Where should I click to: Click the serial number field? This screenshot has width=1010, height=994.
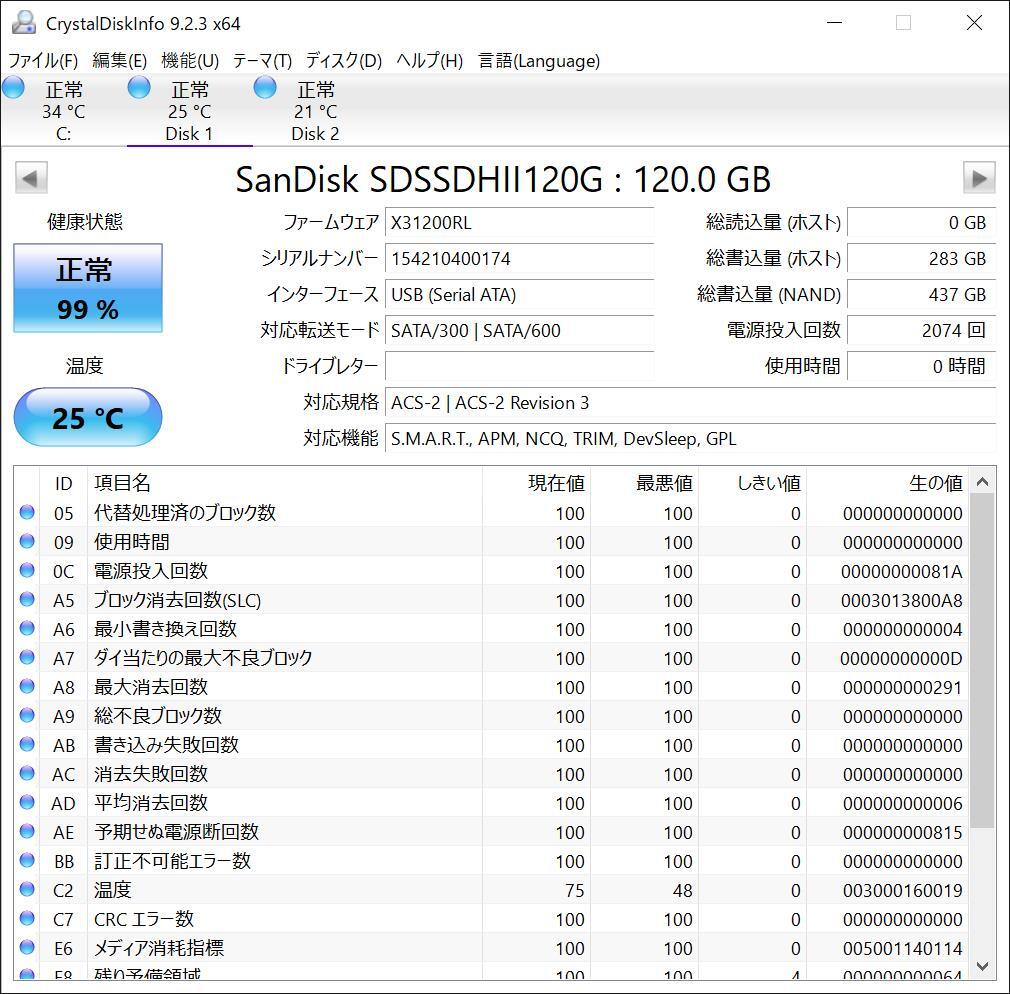tap(519, 259)
